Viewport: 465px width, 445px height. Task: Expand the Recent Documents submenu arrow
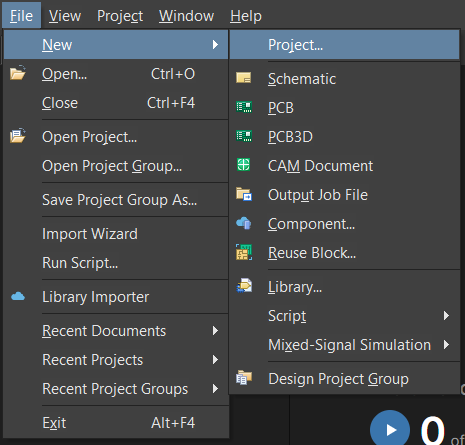[215, 331]
